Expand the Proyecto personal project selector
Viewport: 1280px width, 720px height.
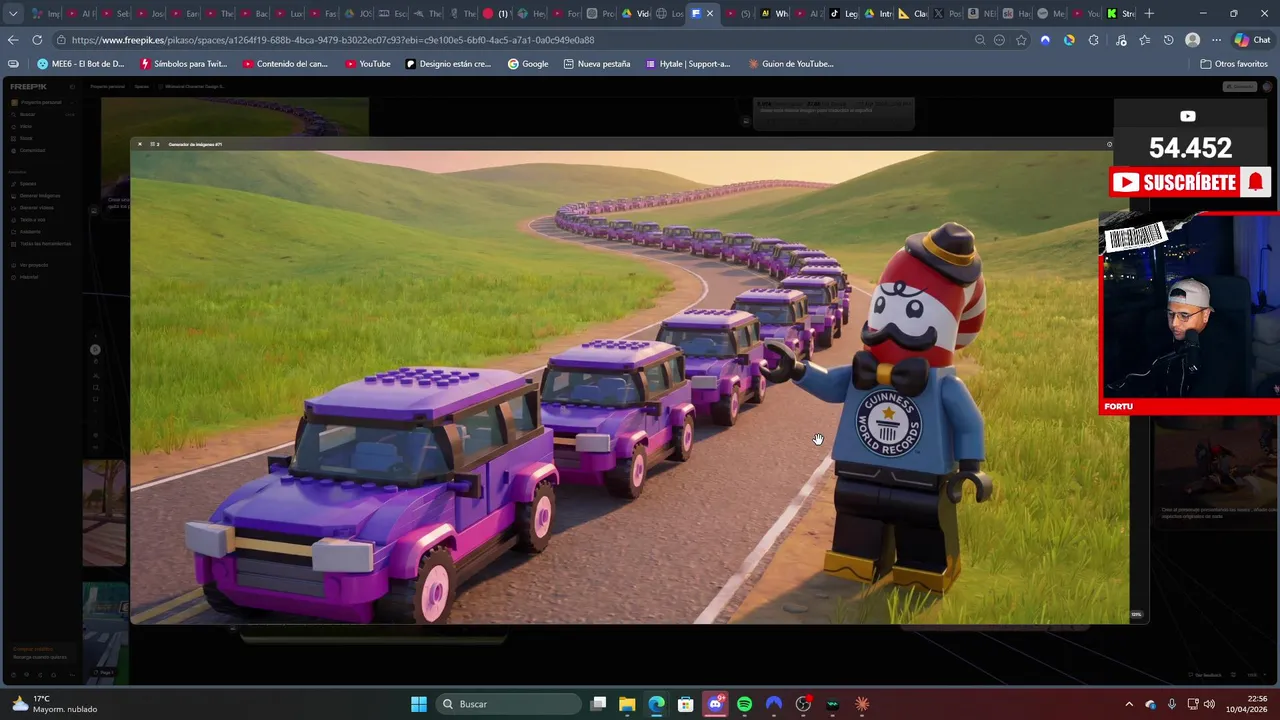42,102
